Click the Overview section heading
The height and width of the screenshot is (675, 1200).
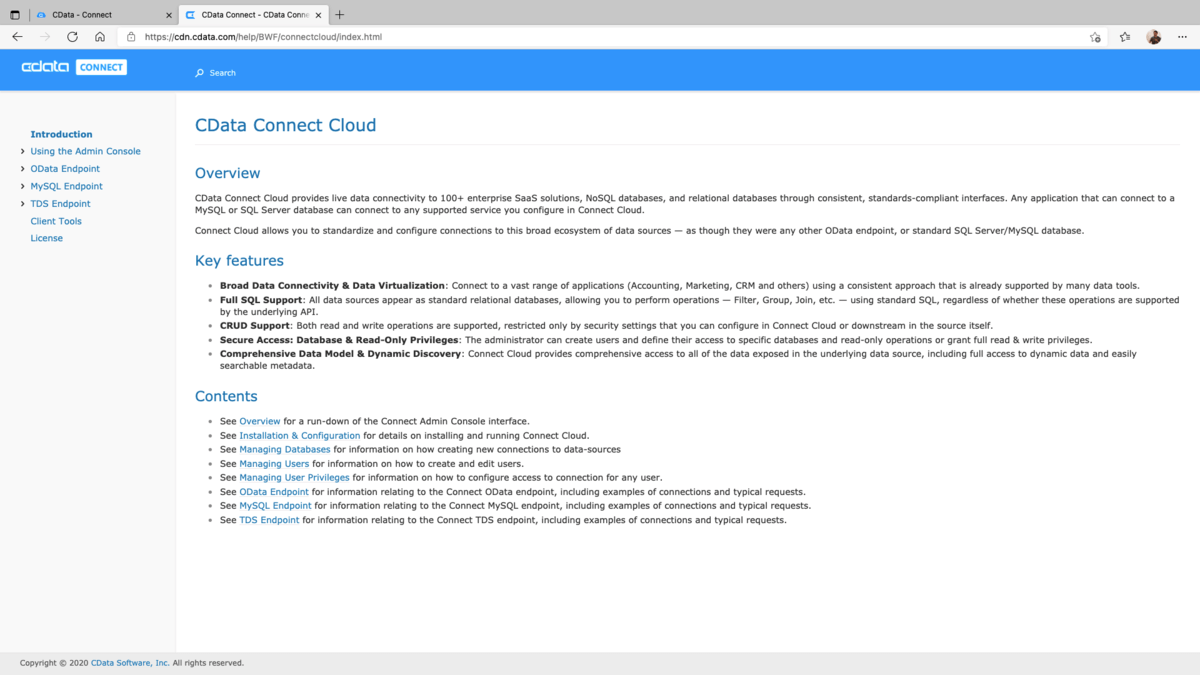click(x=228, y=173)
